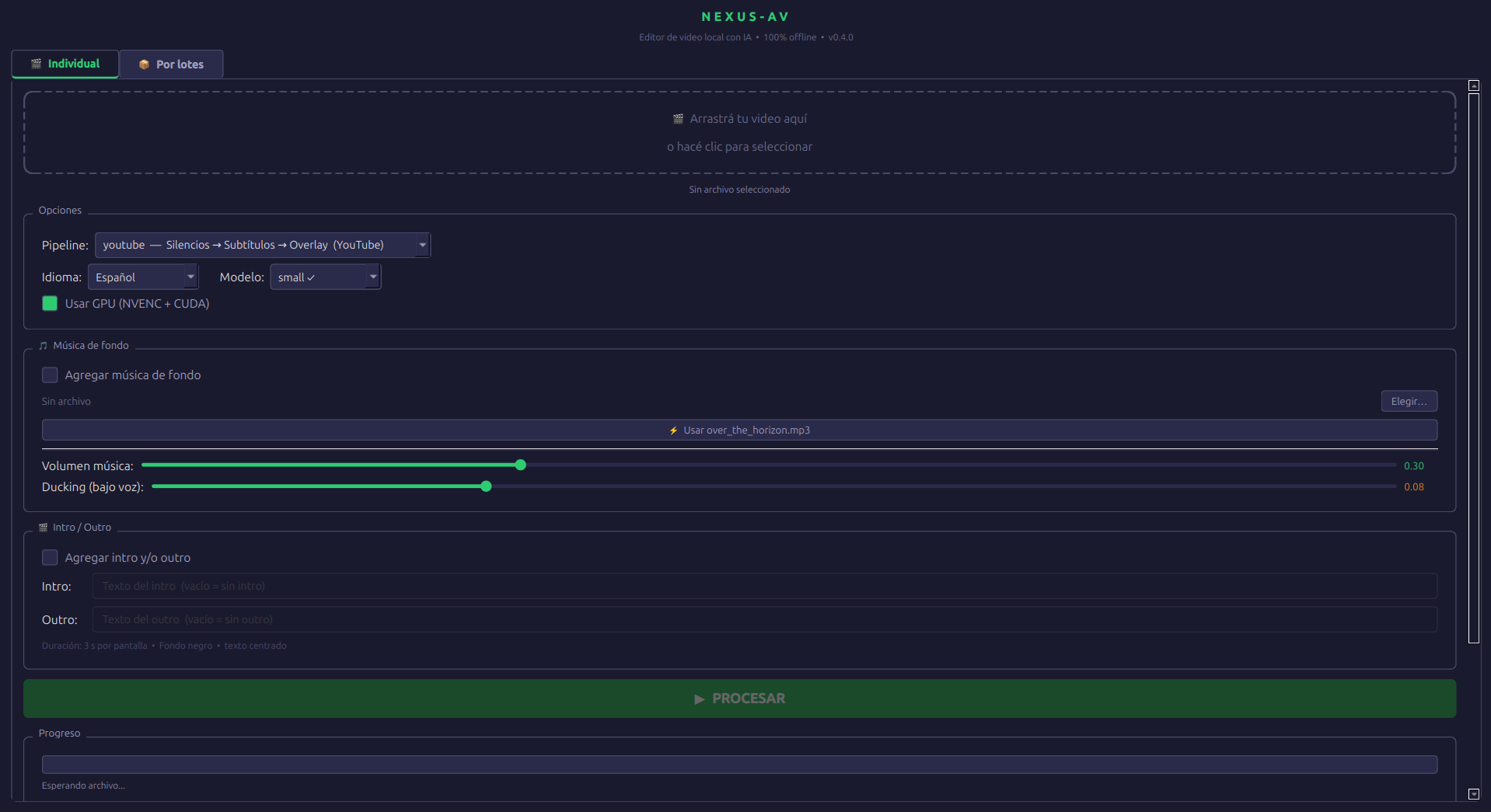This screenshot has height=812, width=1491.
Task: Click the scrollbar up arrow
Action: coord(1473,85)
